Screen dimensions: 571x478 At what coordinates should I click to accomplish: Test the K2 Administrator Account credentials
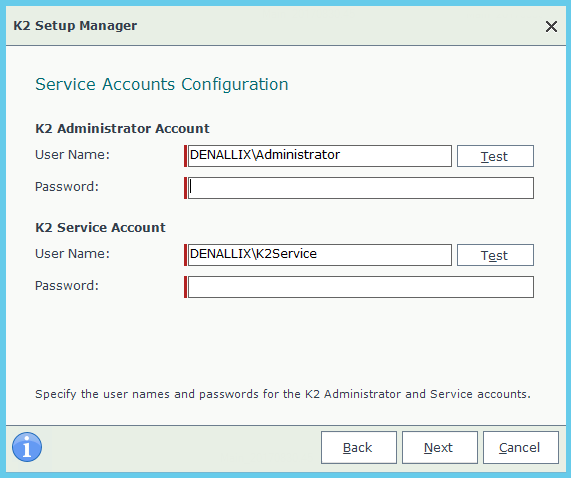click(495, 156)
